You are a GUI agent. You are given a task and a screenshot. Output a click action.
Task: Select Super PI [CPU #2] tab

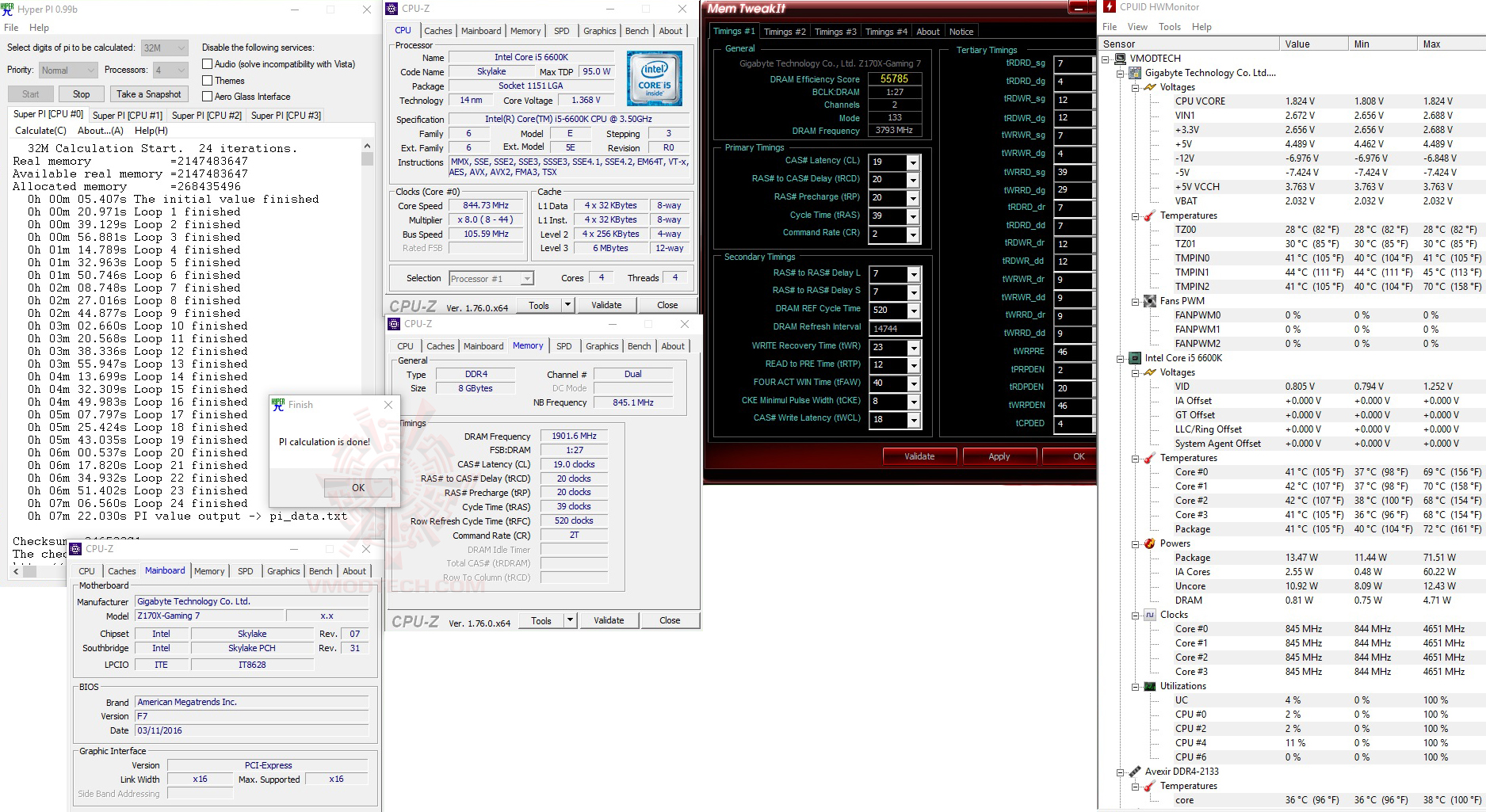(x=207, y=116)
